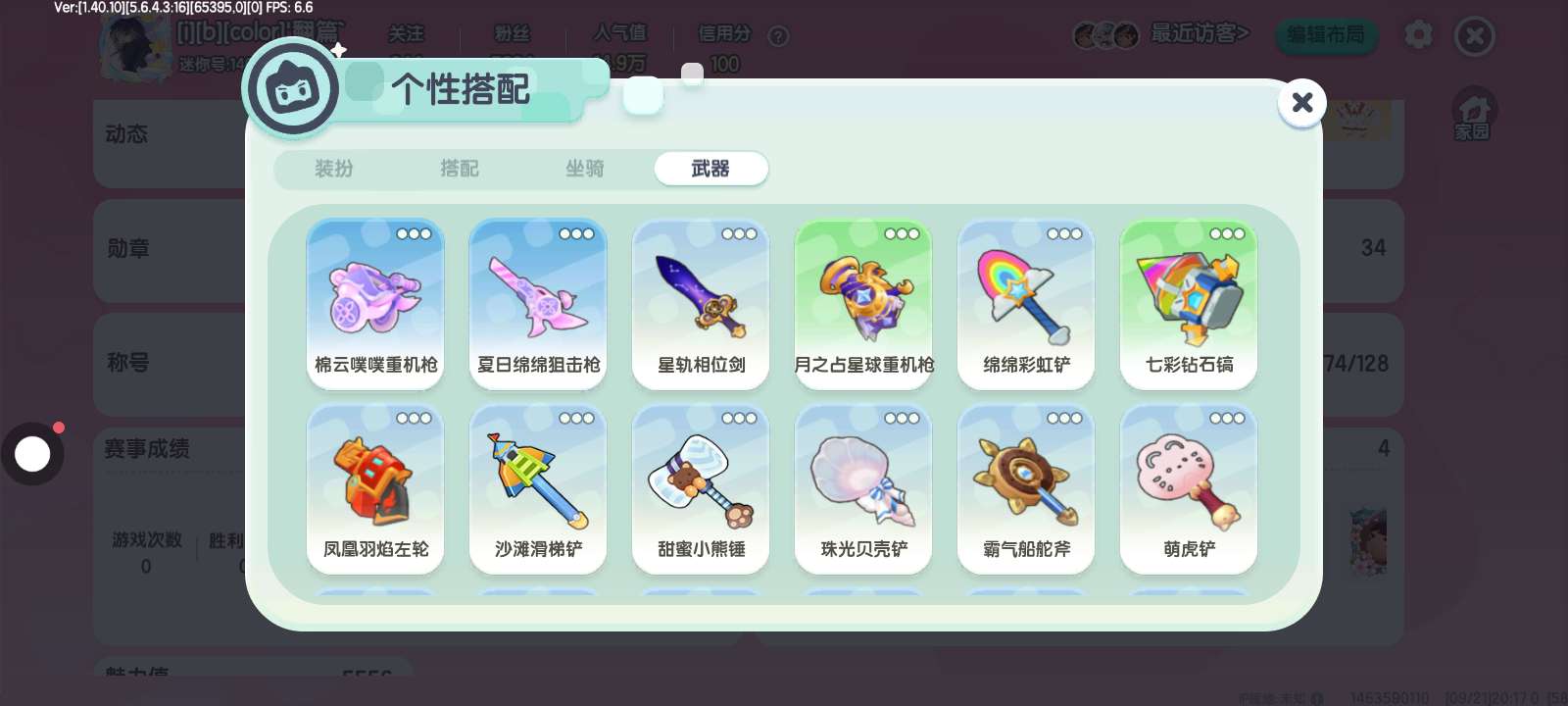The width and height of the screenshot is (1568, 706).
Task: Open 家园 home icon
Action: pos(1472,115)
